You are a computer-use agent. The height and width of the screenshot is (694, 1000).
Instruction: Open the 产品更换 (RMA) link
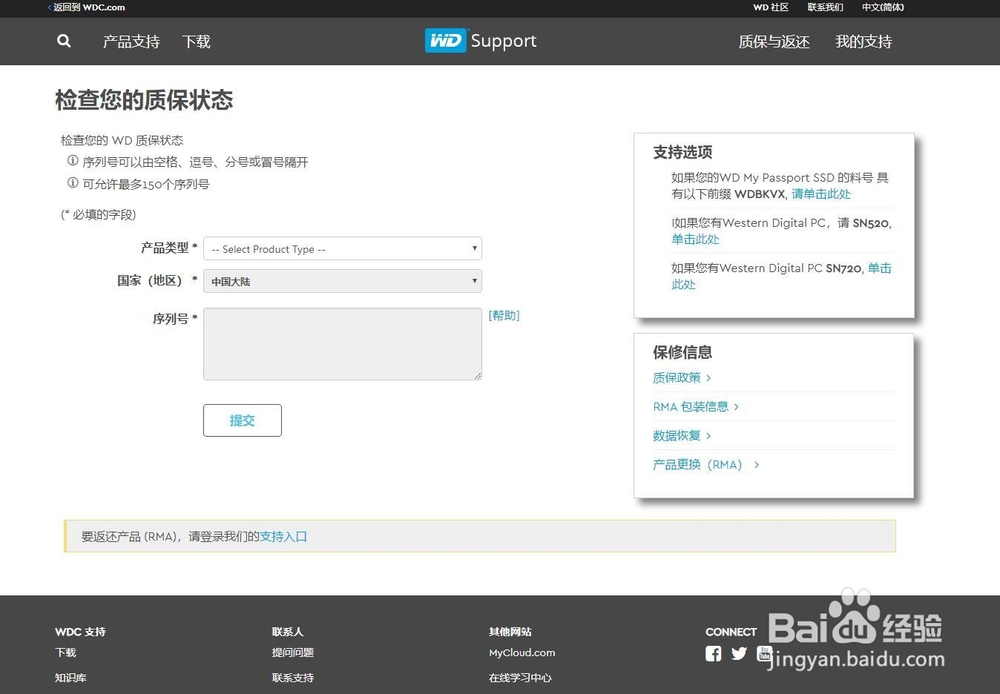(706, 464)
